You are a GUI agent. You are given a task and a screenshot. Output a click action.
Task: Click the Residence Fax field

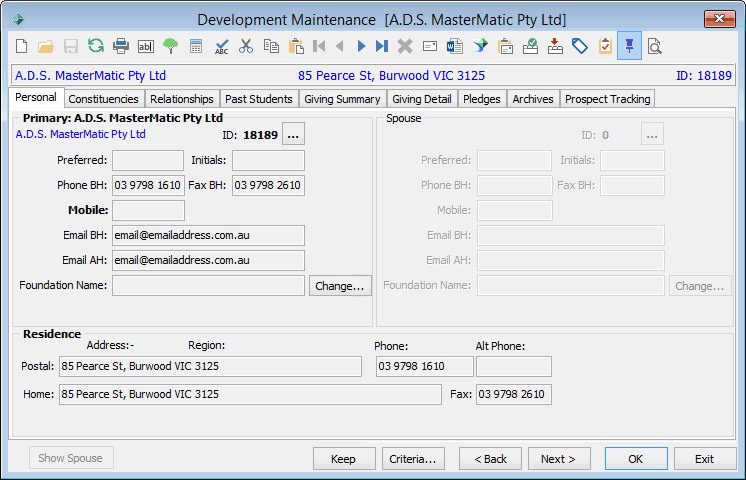click(x=514, y=394)
